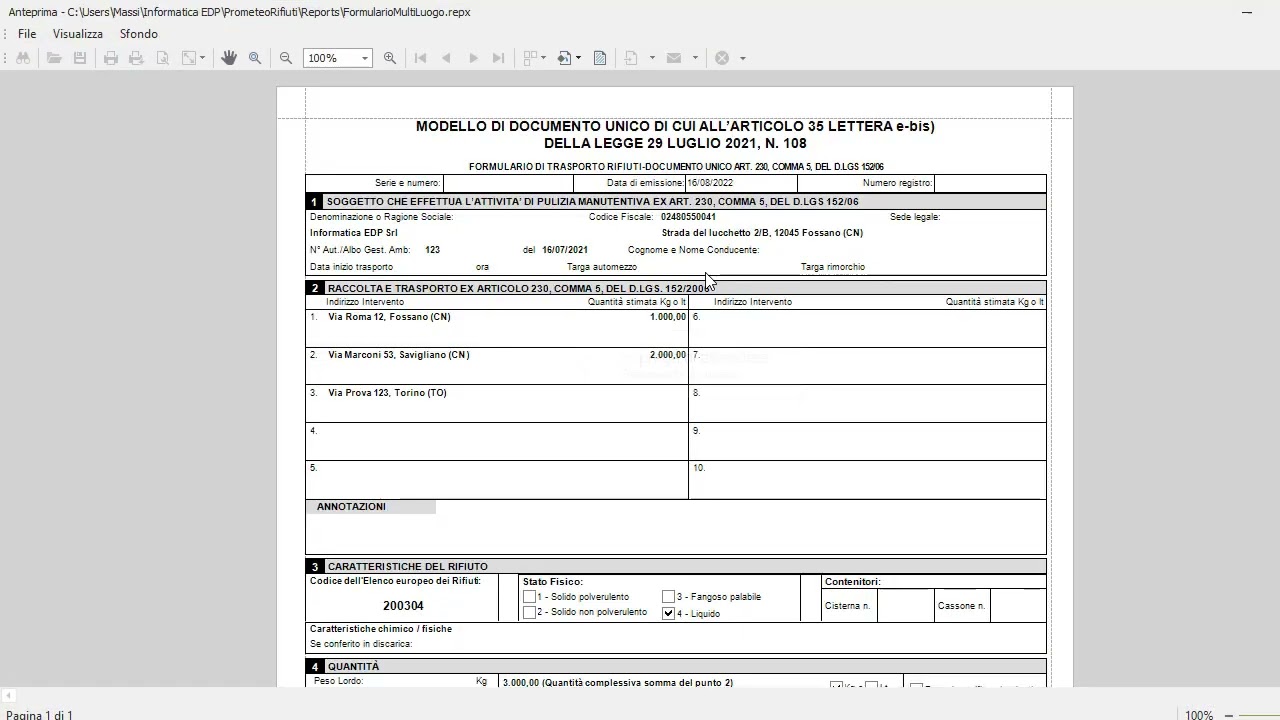Click the 'Targa automezzo' label

(x=602, y=267)
